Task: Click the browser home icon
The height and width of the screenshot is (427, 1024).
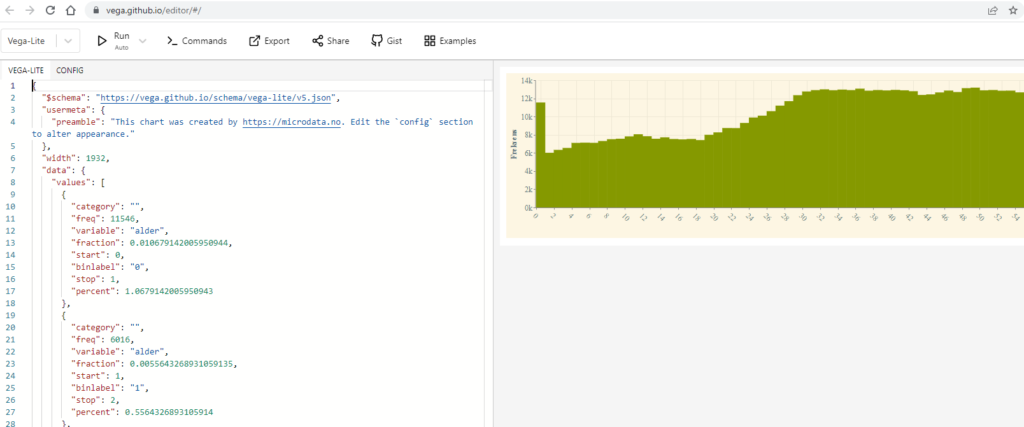Action: pos(70,9)
